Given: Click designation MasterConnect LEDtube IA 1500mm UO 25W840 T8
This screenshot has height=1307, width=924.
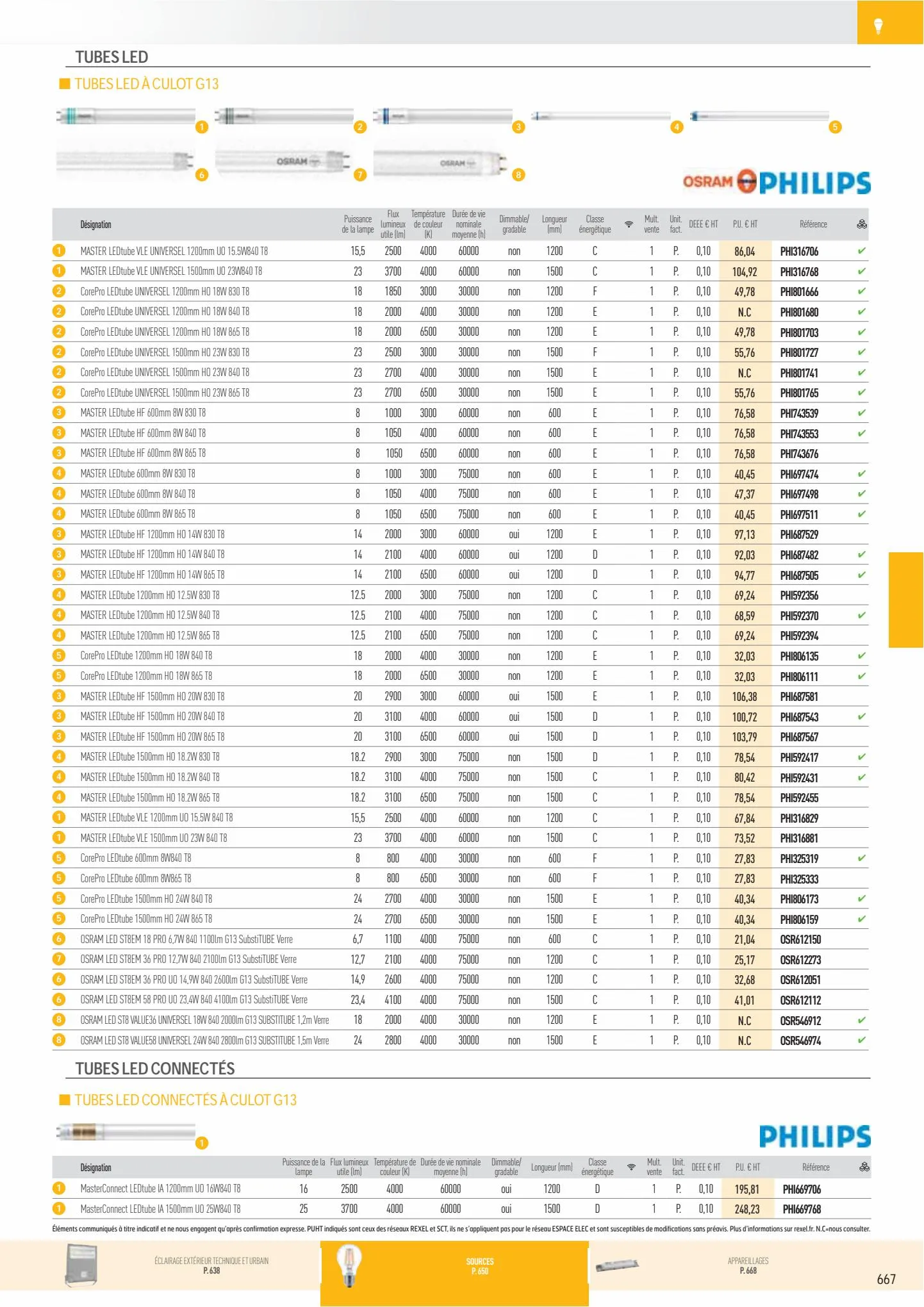Looking at the screenshot, I should [160, 1209].
